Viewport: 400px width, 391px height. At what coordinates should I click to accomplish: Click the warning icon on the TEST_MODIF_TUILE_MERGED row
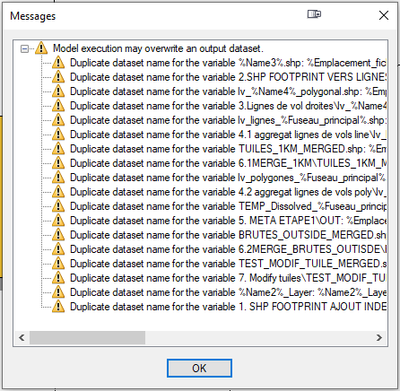[x=58, y=263]
